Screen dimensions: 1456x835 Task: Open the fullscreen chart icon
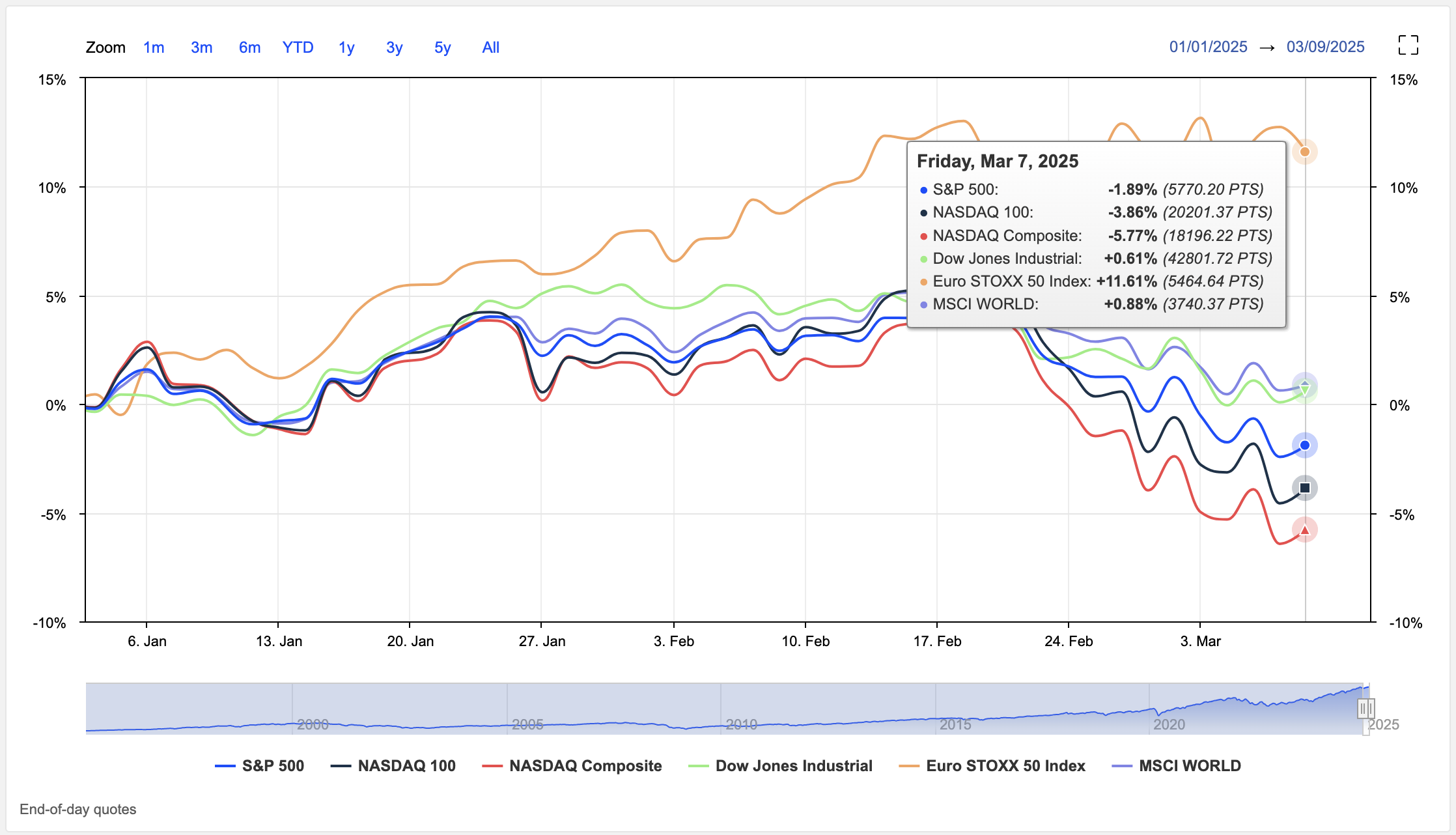click(x=1408, y=46)
